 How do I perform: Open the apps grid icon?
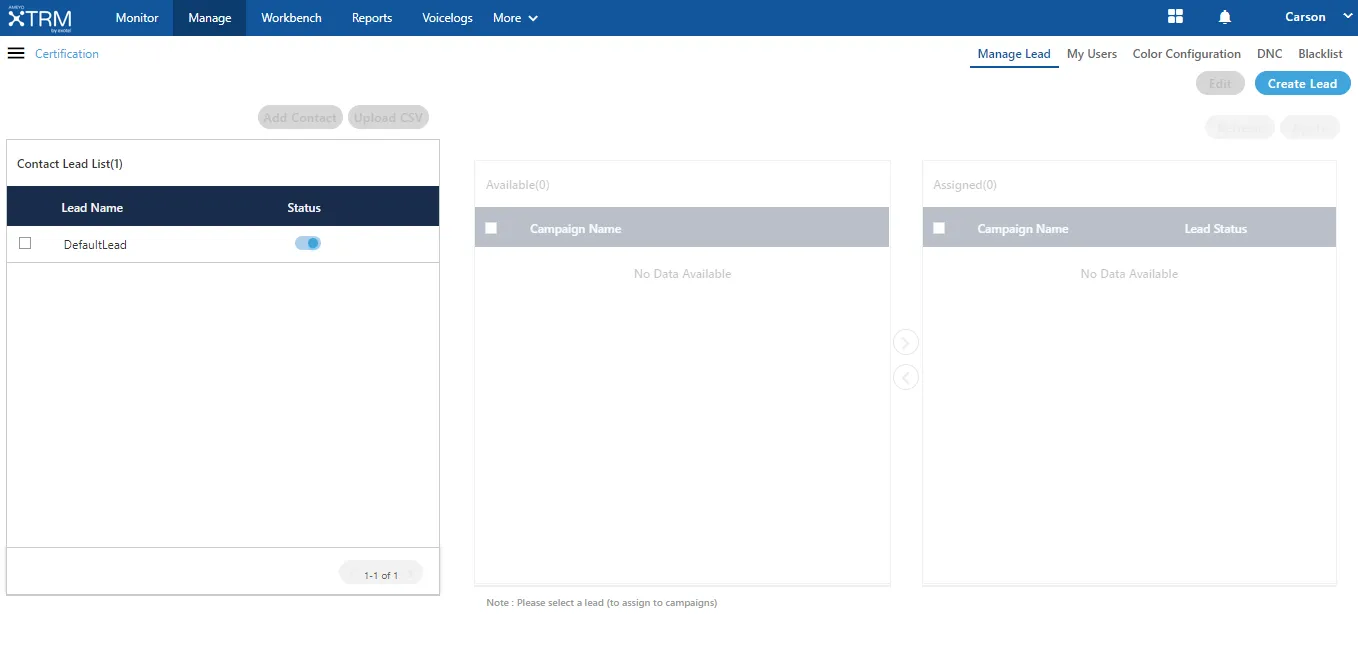1175,17
